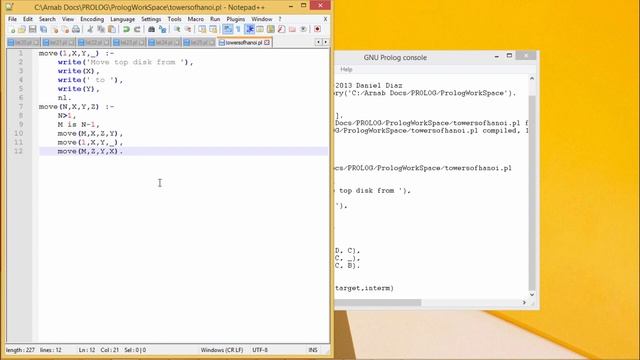Click the 'Ln : 12' status bar entry

(87, 350)
